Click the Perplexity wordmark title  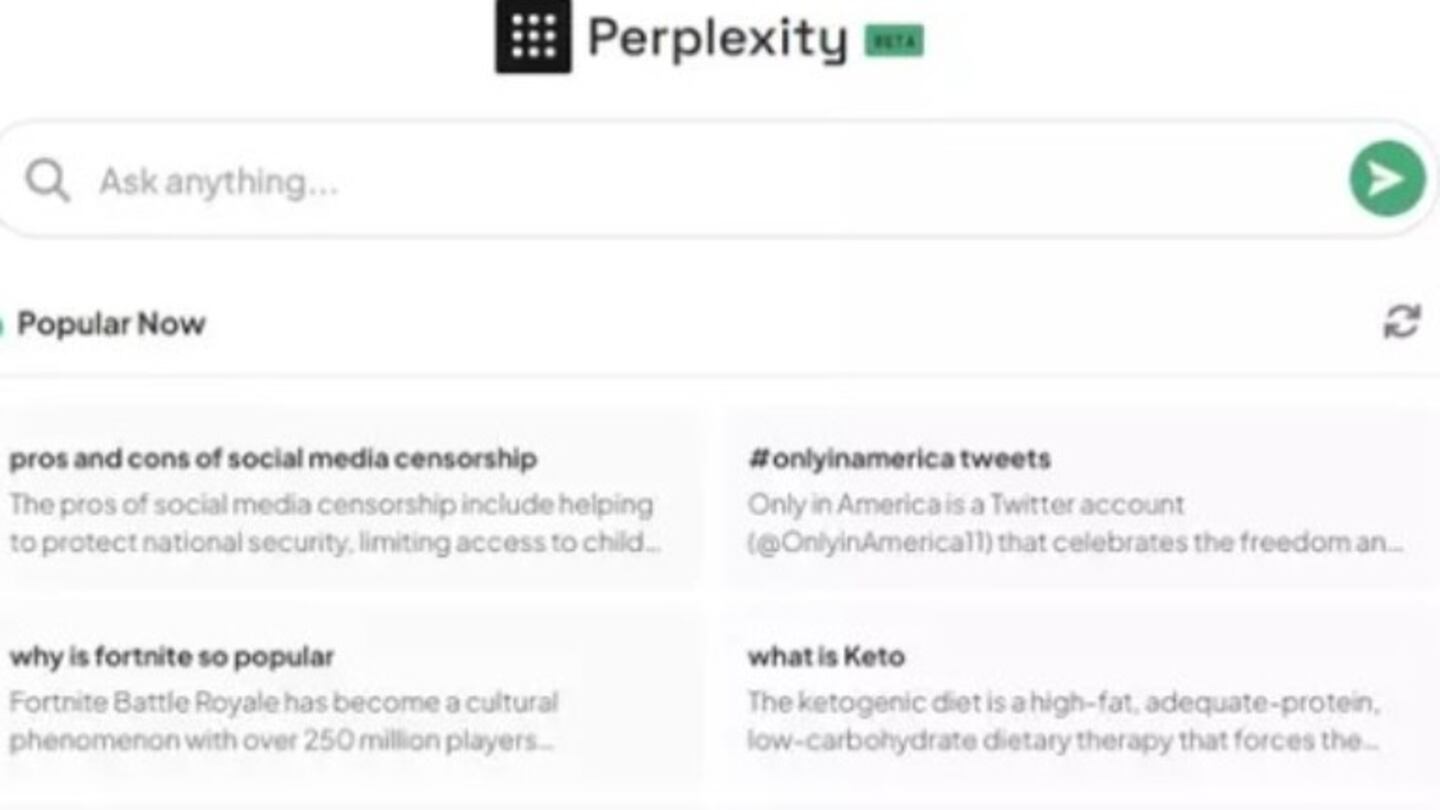pyautogui.click(x=717, y=38)
